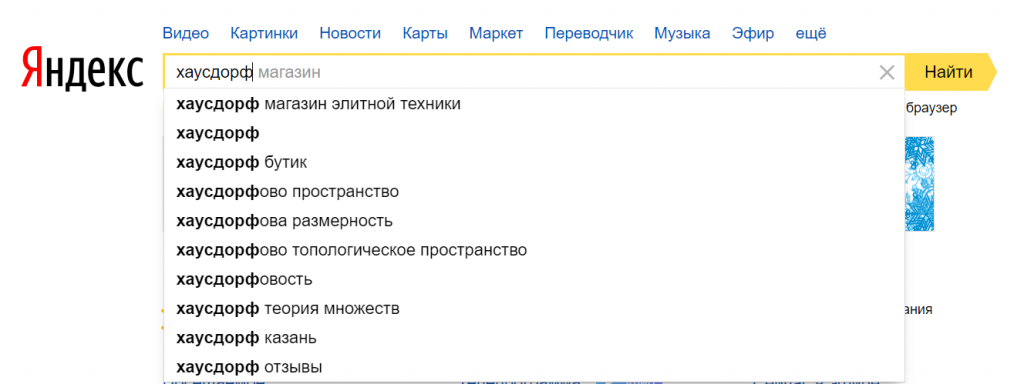
Task: Click the Яндекс logo
Action: 82,67
